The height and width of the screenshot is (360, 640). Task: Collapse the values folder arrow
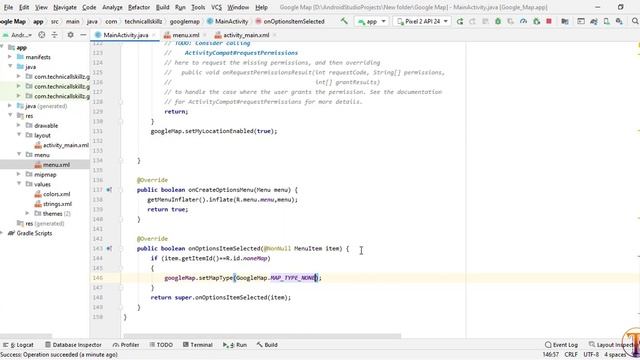point(19,184)
